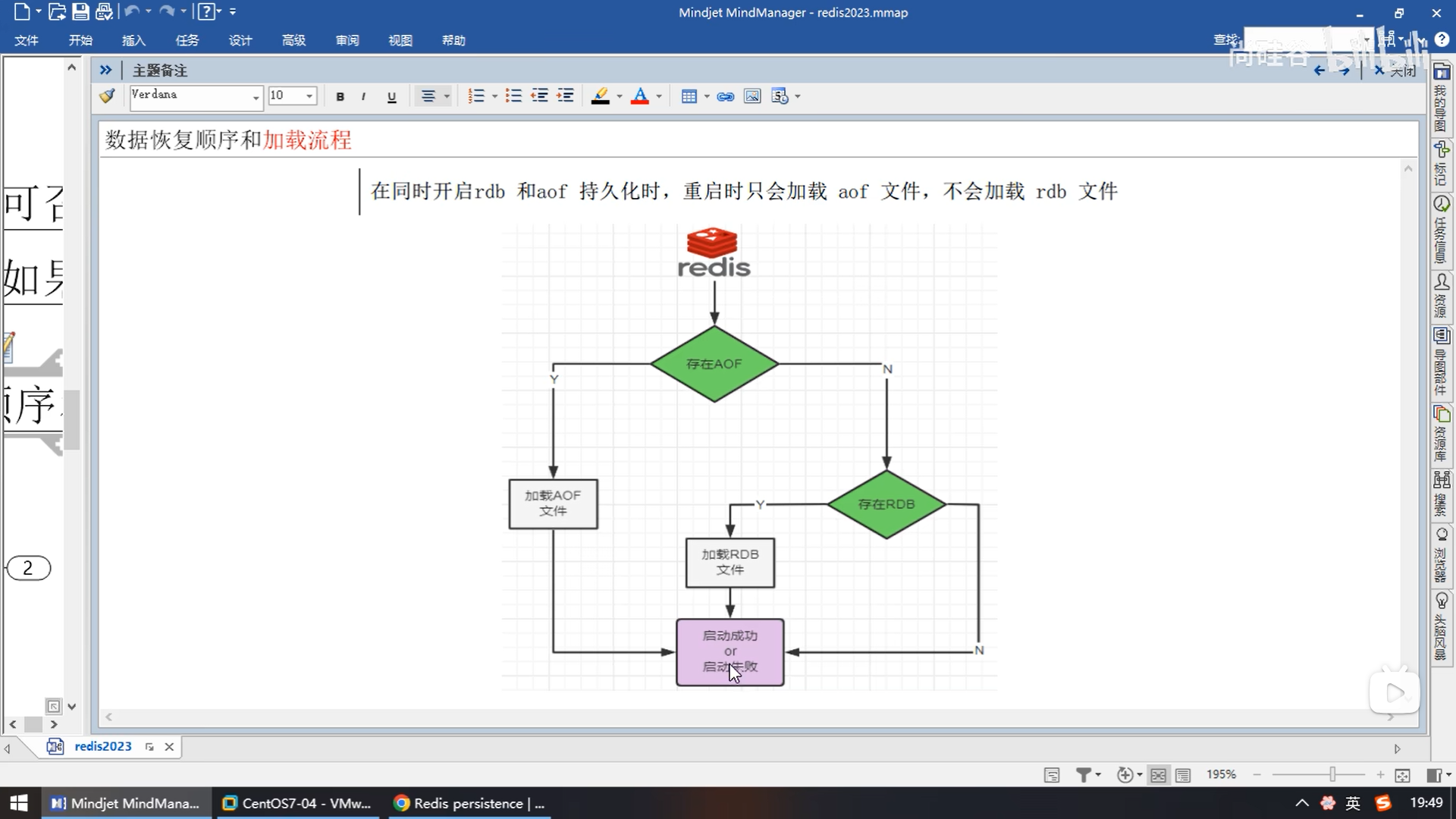Toggle italic formatting
The image size is (1456, 819).
pos(364,96)
